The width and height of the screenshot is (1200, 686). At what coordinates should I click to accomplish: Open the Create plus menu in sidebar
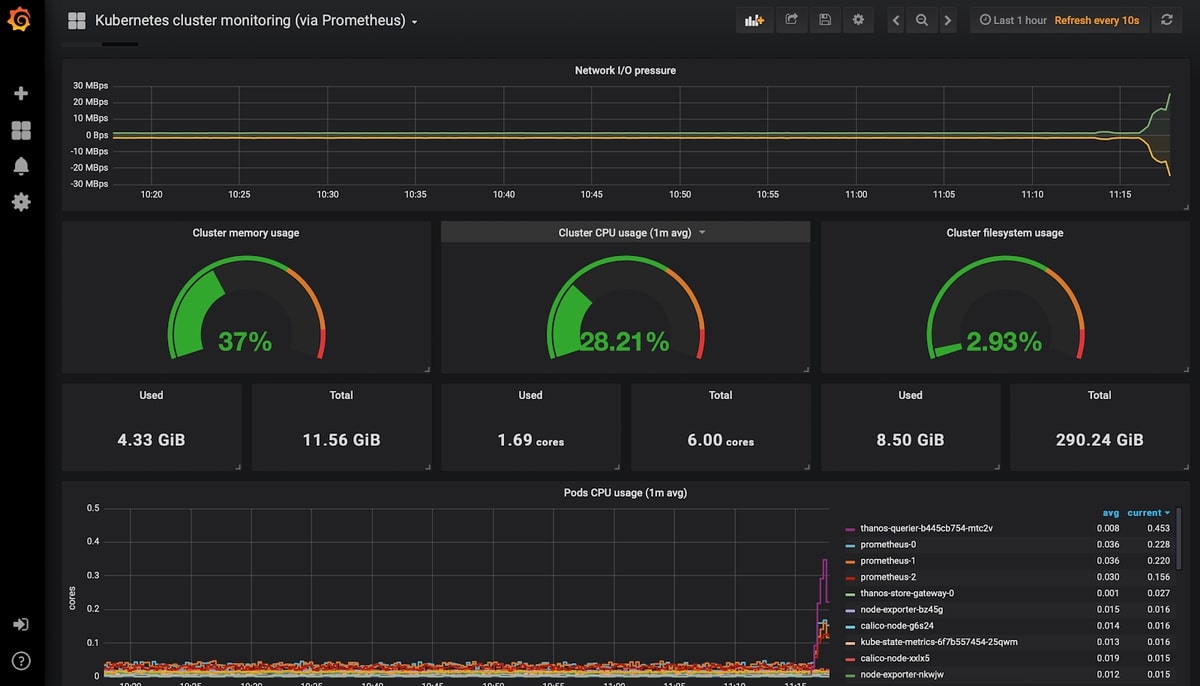click(x=21, y=94)
